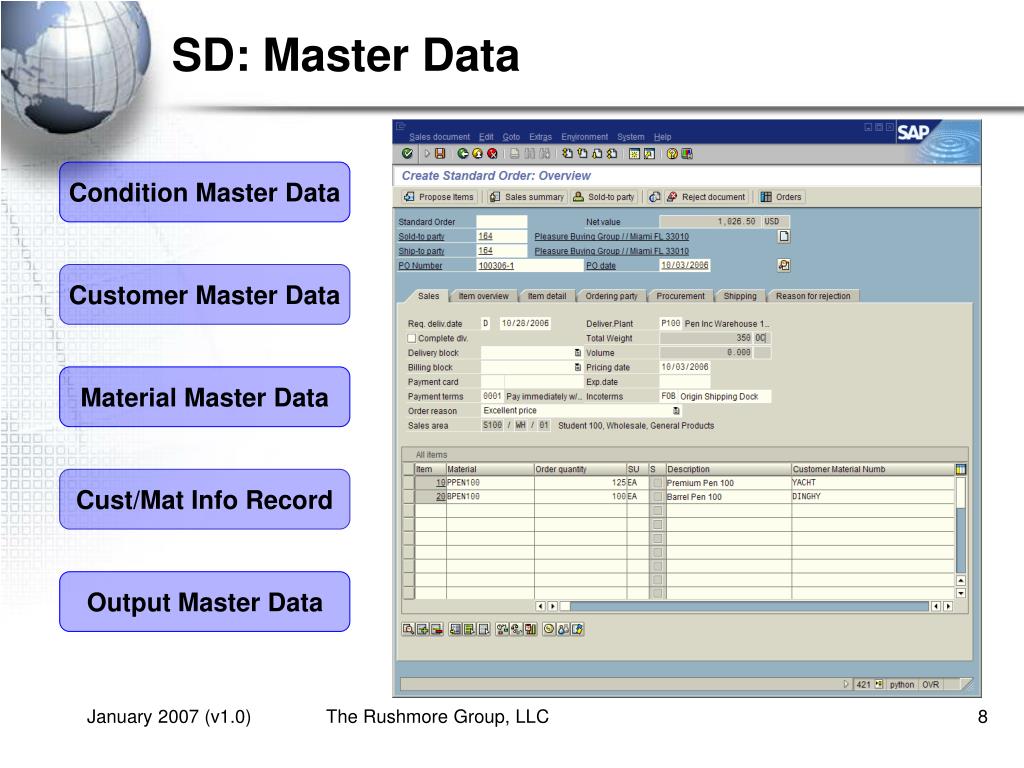Screen dimensions: 1024x768
Task: Open the Goto menu
Action: click(x=511, y=136)
